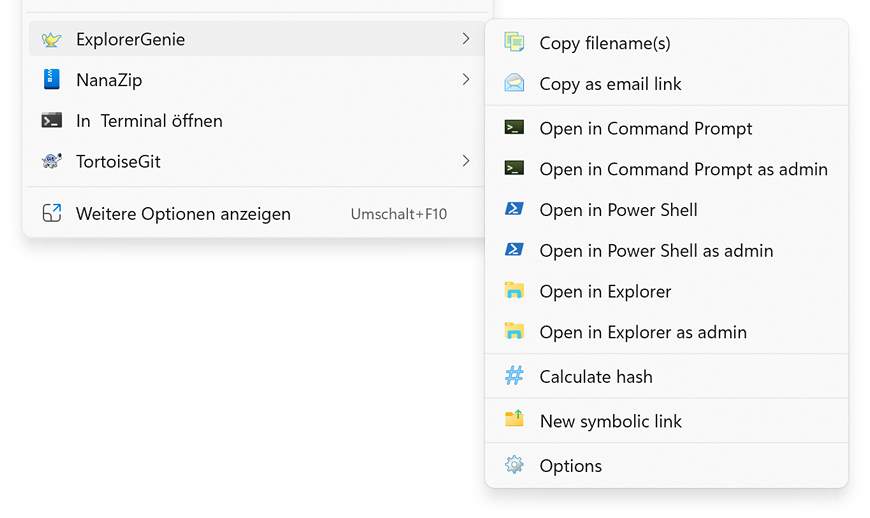Open the ExplorerGenie menu entry
Screen dimensions: 870x518
pos(257,39)
